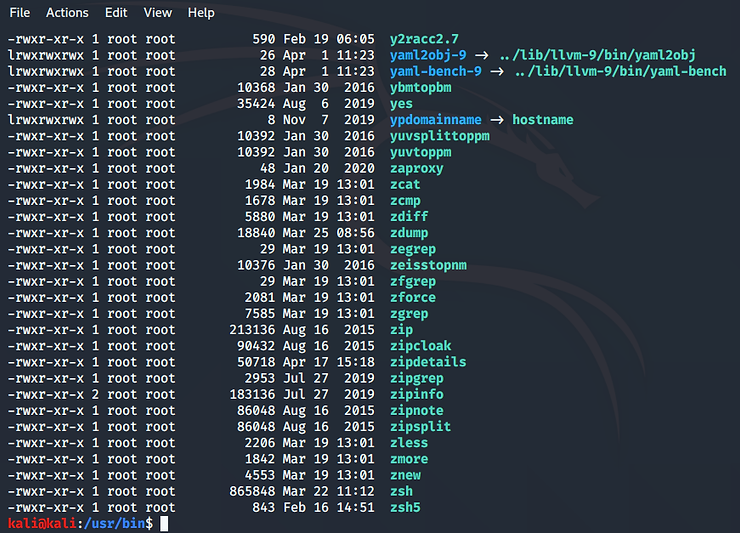
Task: Click the ../lib/llvm-9/bin/yaml2obj link target
Action: pos(597,55)
